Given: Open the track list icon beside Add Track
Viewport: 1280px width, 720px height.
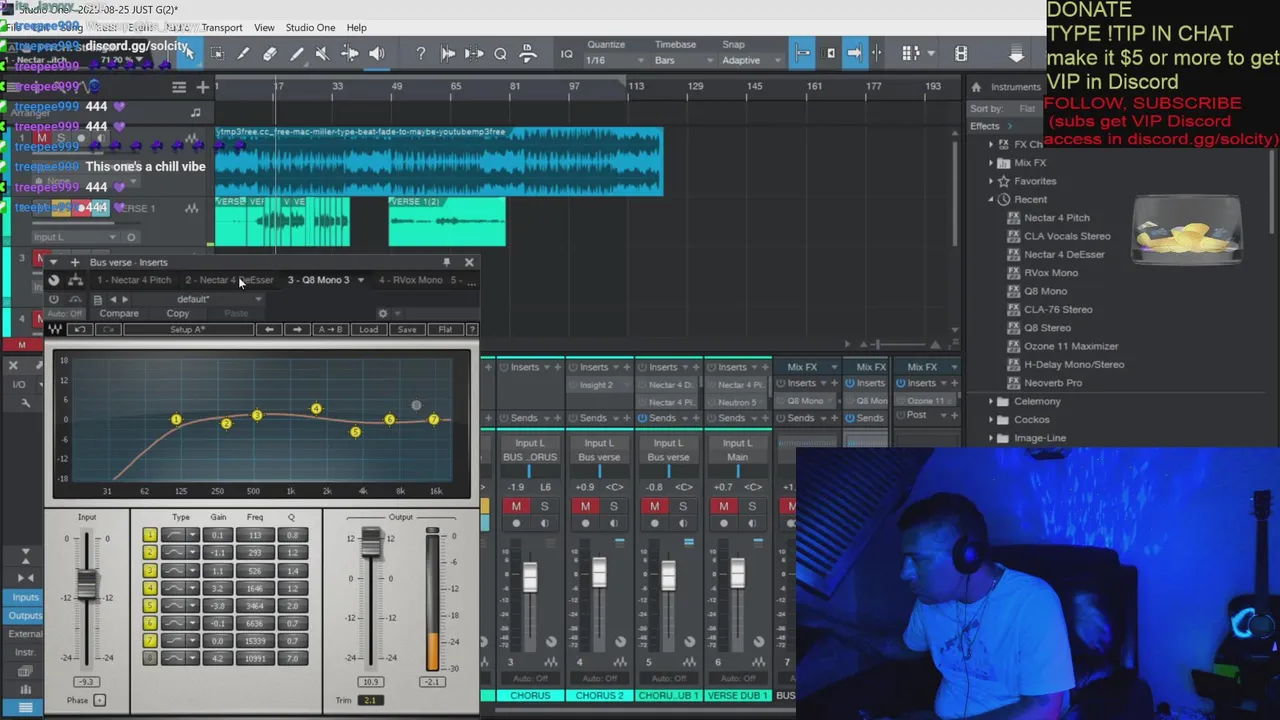Looking at the screenshot, I should coord(179,87).
